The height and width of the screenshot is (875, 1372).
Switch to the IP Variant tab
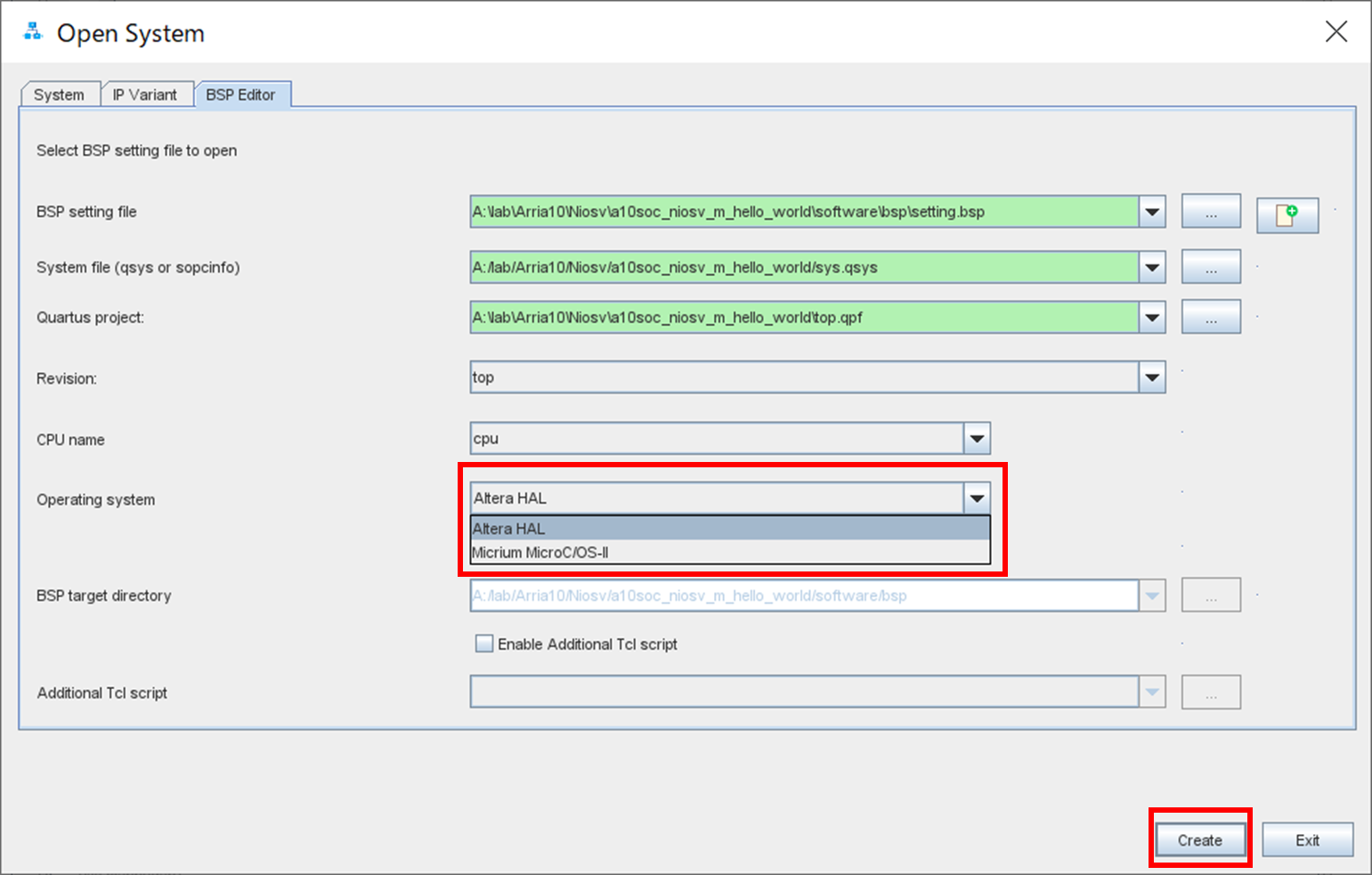[147, 93]
